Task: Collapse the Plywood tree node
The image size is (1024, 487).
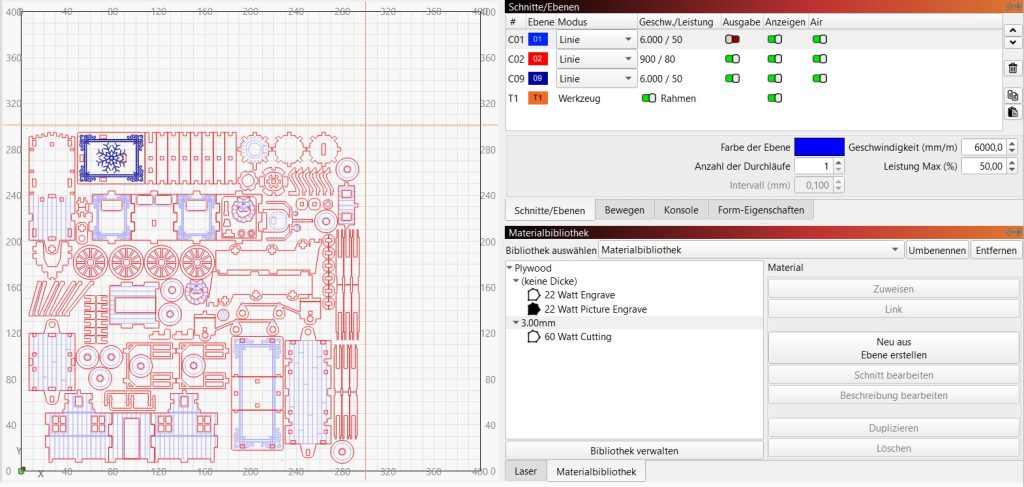Action: 510,268
